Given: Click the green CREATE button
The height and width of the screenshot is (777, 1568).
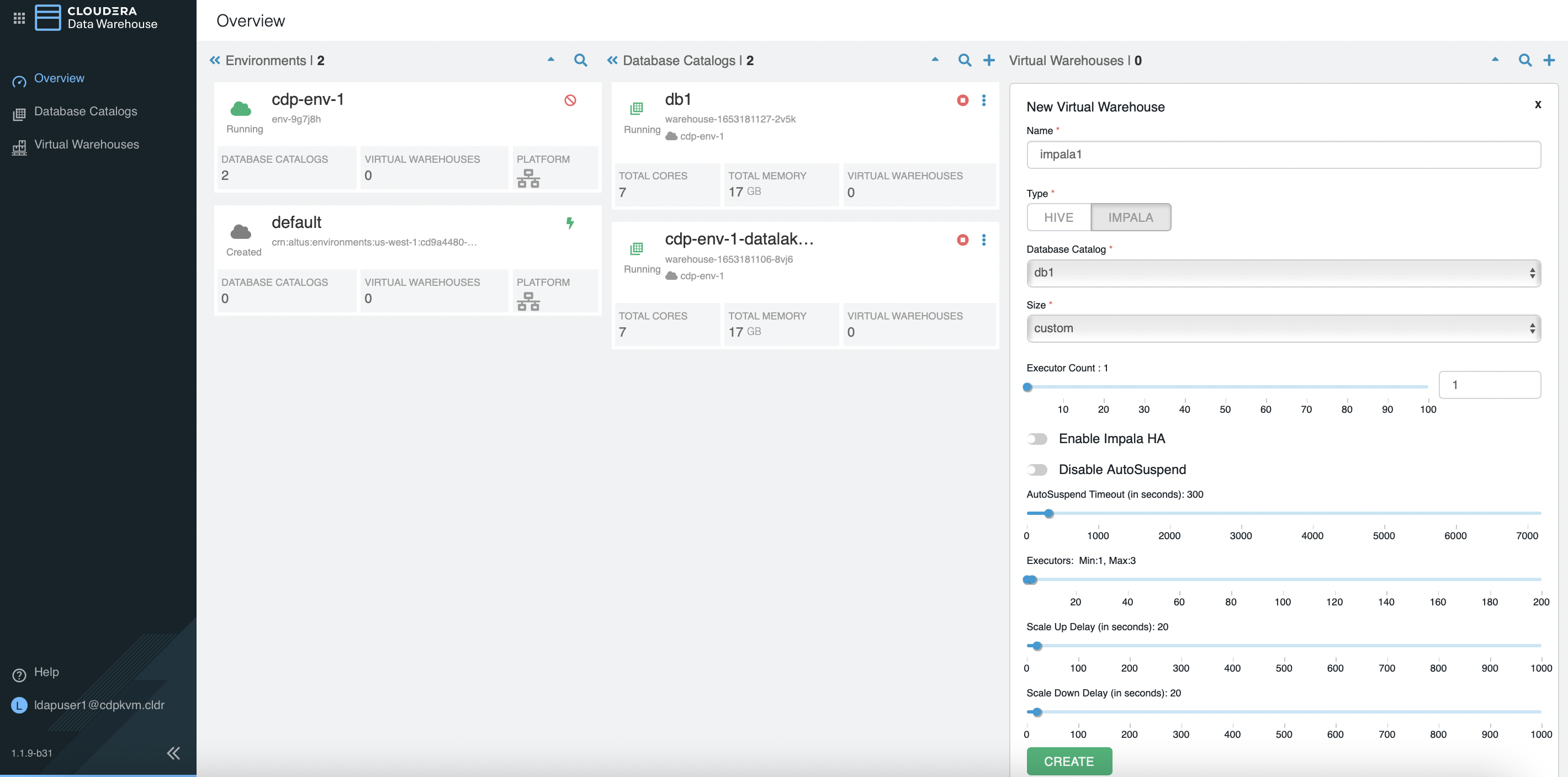Looking at the screenshot, I should coord(1069,761).
